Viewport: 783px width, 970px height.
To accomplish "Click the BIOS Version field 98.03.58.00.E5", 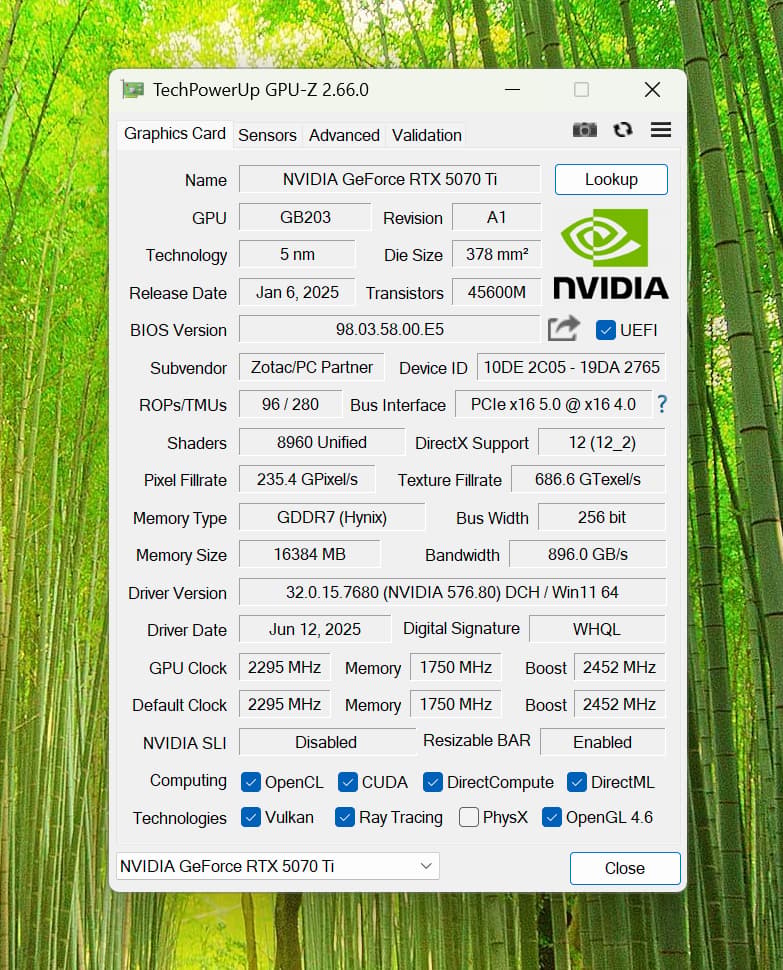I will coord(390,329).
